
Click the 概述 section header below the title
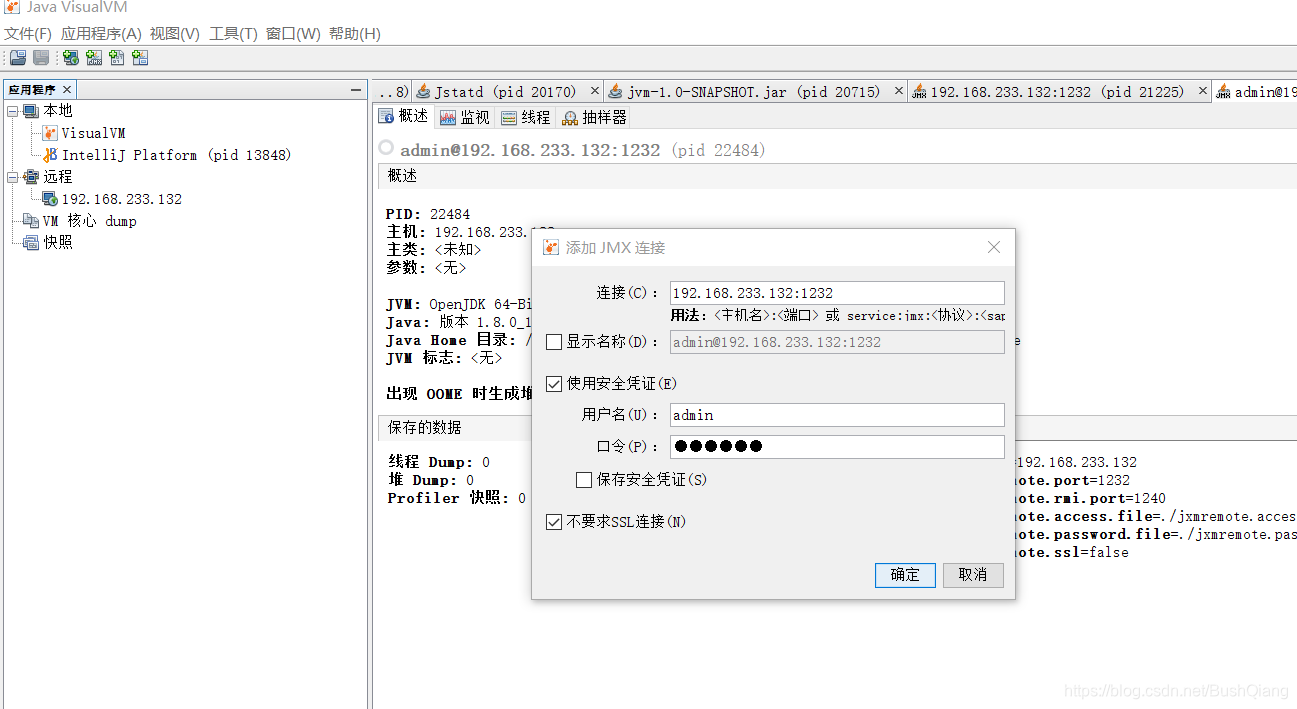point(402,176)
